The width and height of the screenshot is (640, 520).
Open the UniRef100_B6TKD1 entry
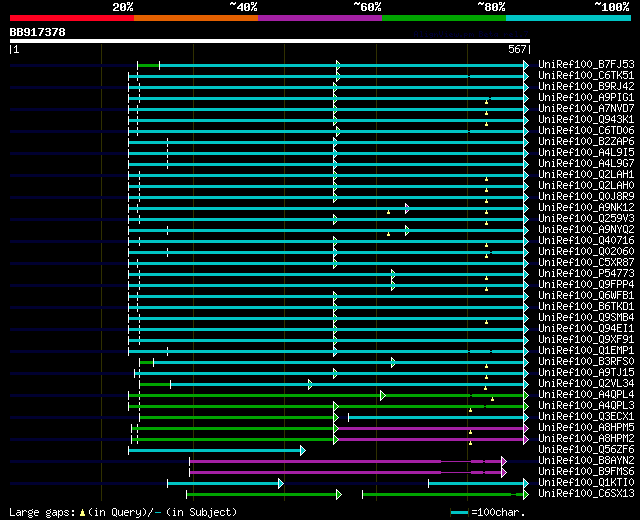586,307
